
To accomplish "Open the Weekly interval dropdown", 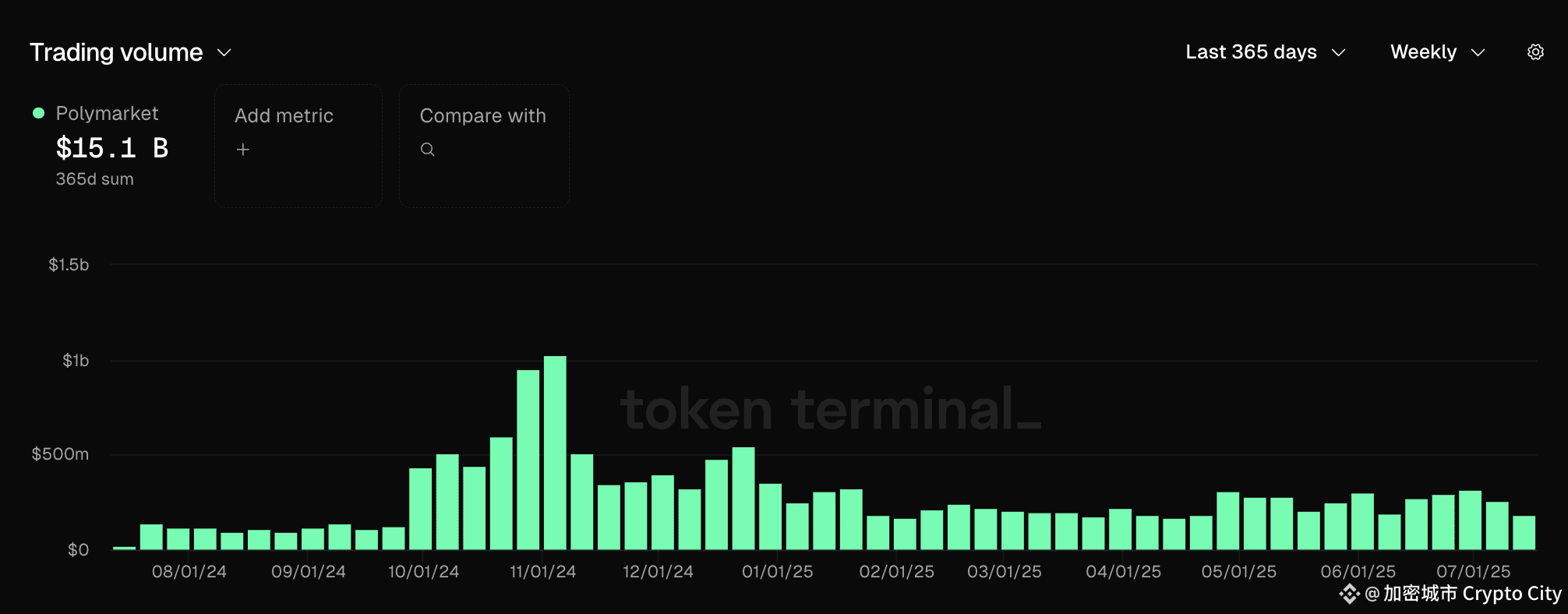I will coord(1438,52).
